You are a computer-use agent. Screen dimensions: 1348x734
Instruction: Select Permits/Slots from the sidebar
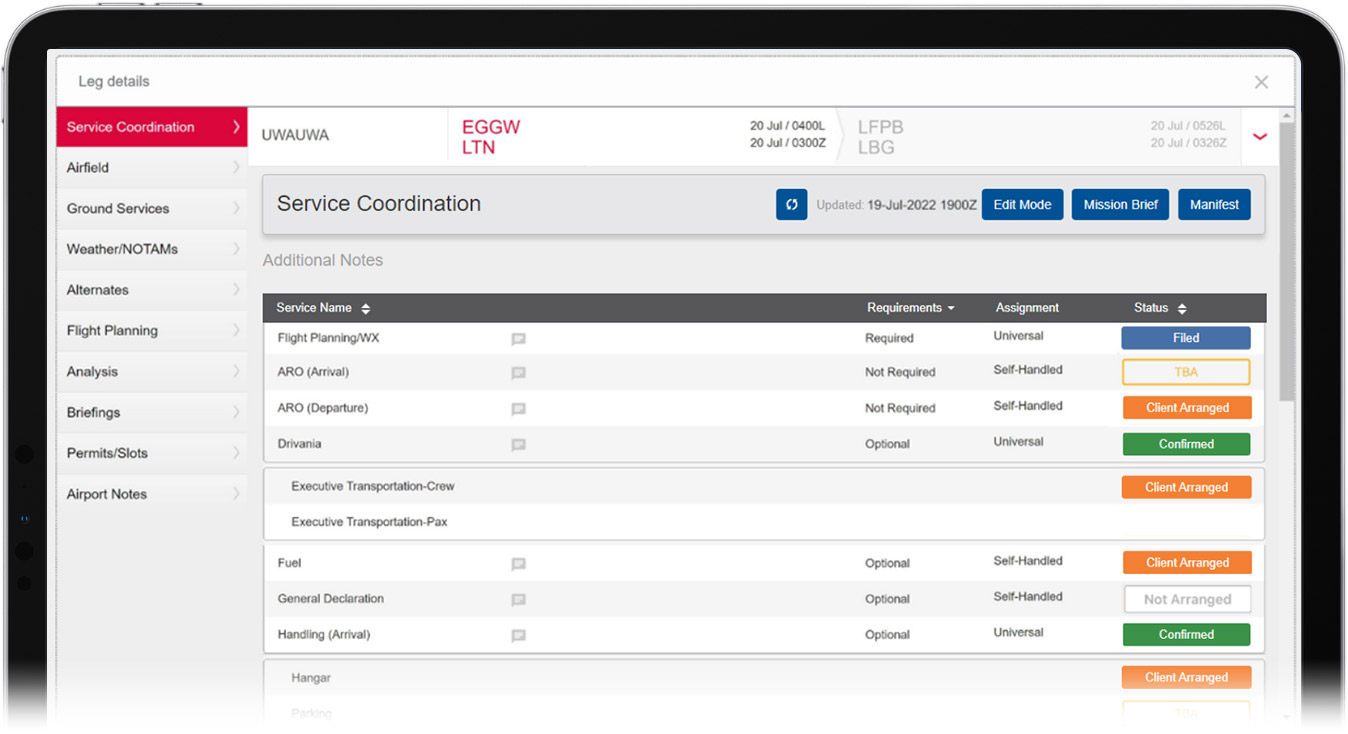152,453
